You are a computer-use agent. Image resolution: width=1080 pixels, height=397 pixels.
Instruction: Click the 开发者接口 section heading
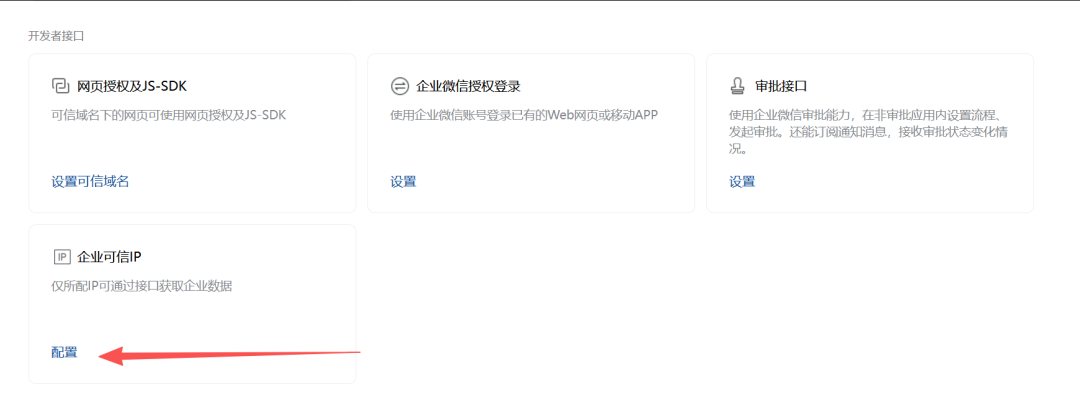point(56,37)
